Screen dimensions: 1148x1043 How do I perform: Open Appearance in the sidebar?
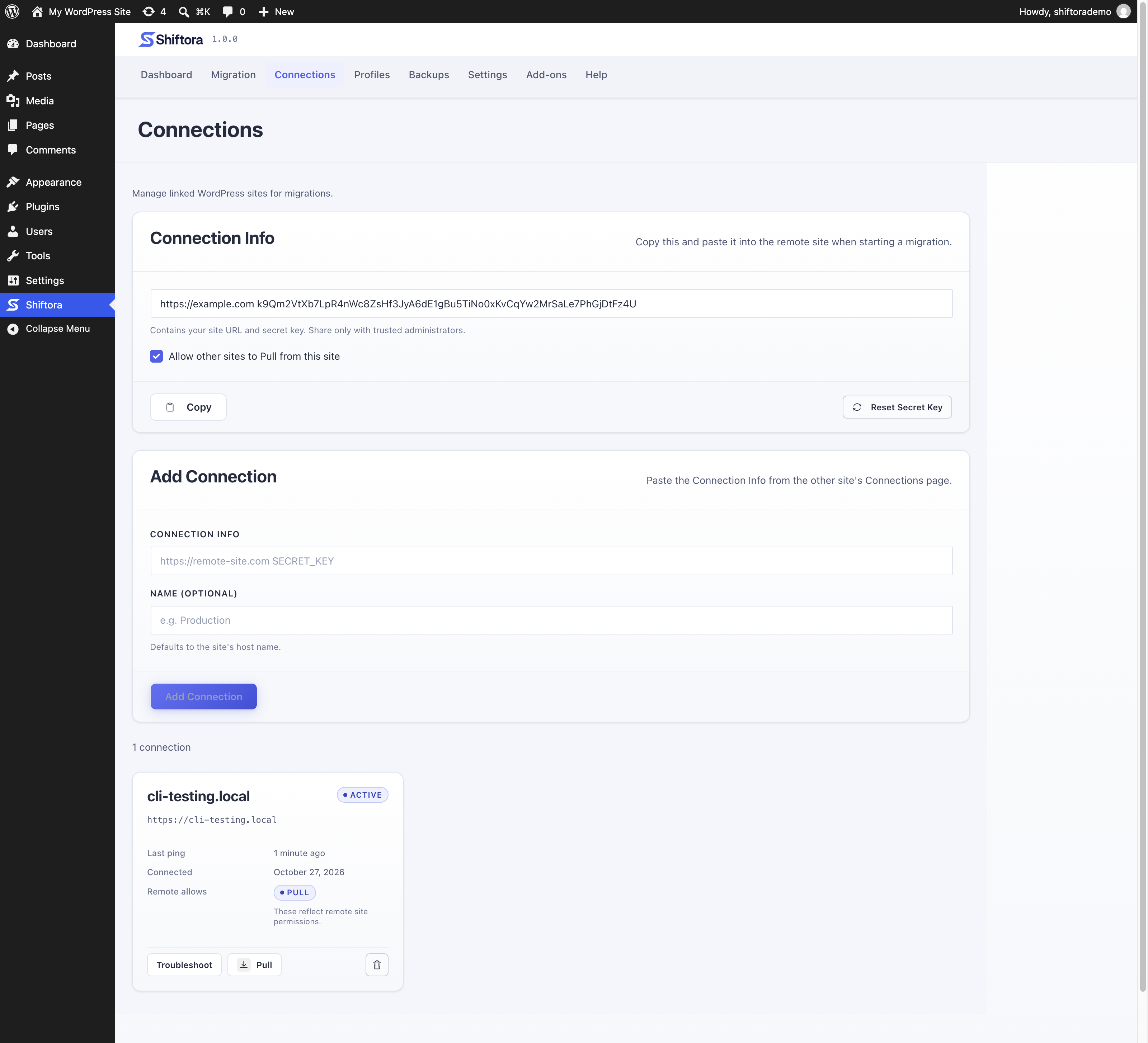tap(57, 182)
